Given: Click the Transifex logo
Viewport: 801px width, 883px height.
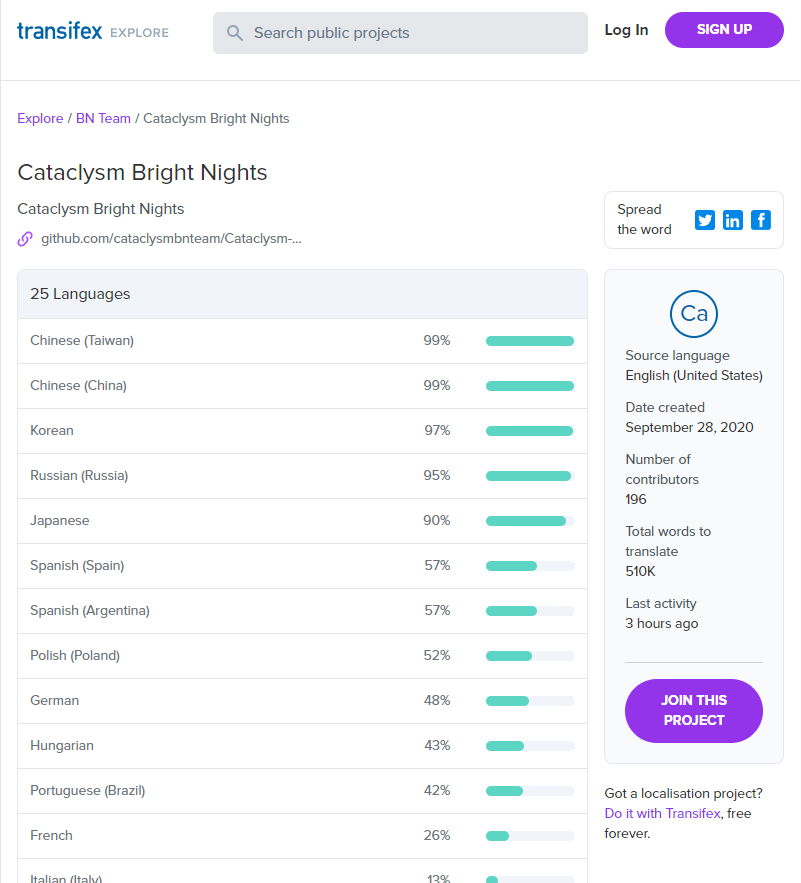Looking at the screenshot, I should [x=60, y=31].
